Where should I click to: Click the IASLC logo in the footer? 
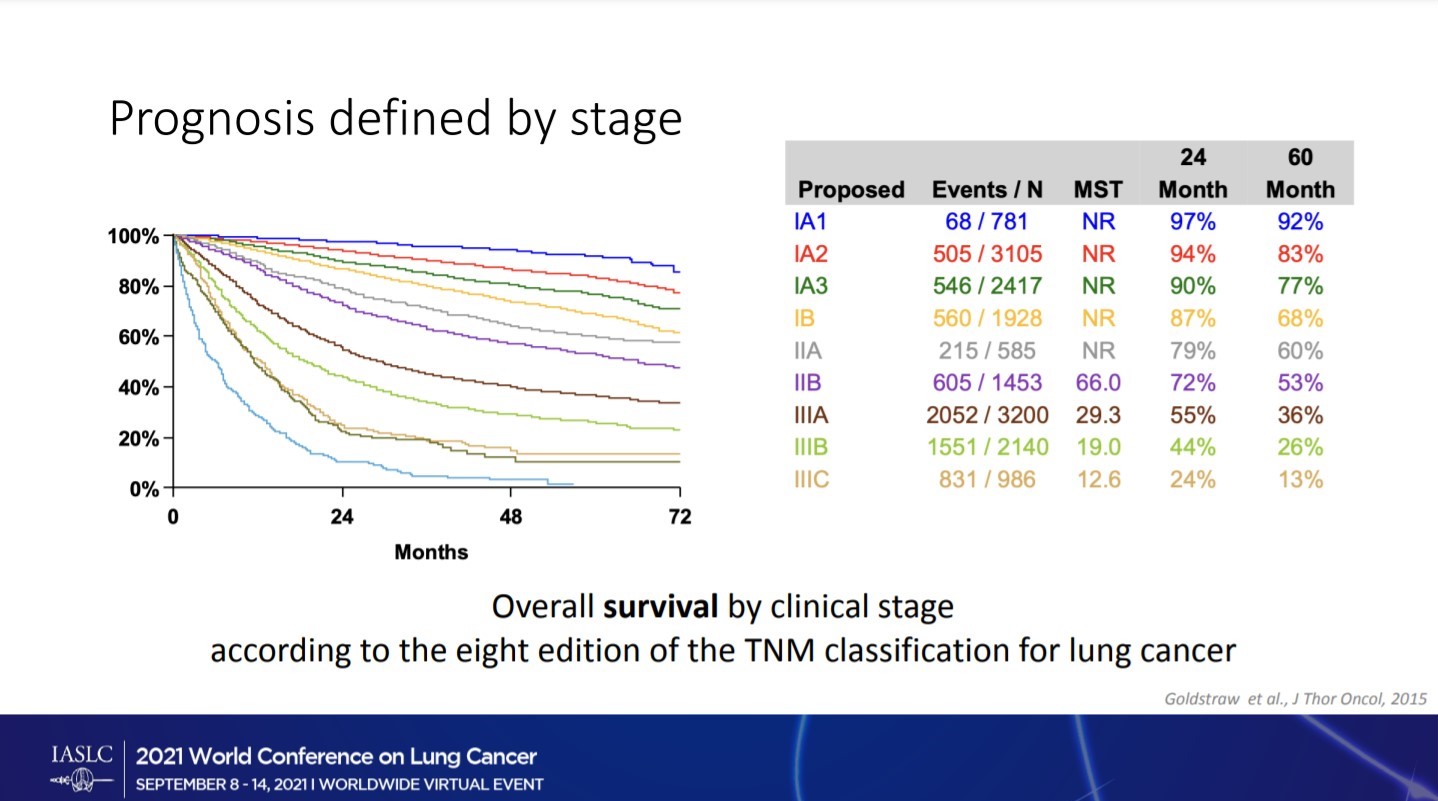[75, 766]
